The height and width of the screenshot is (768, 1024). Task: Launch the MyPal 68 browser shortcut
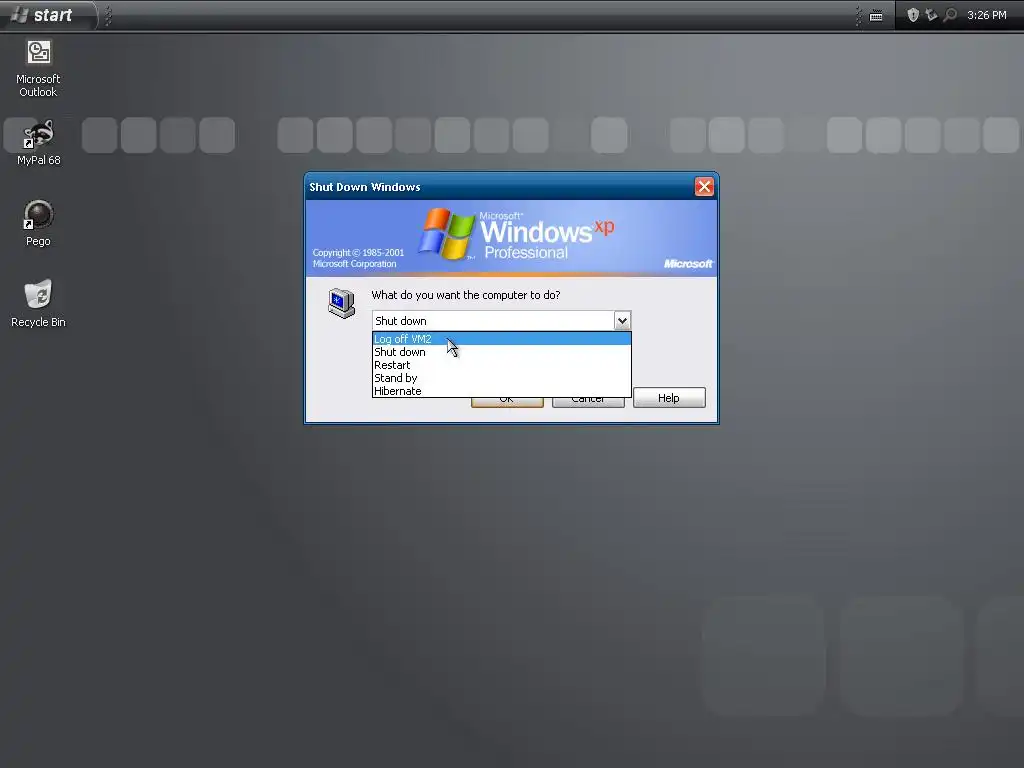[39, 142]
